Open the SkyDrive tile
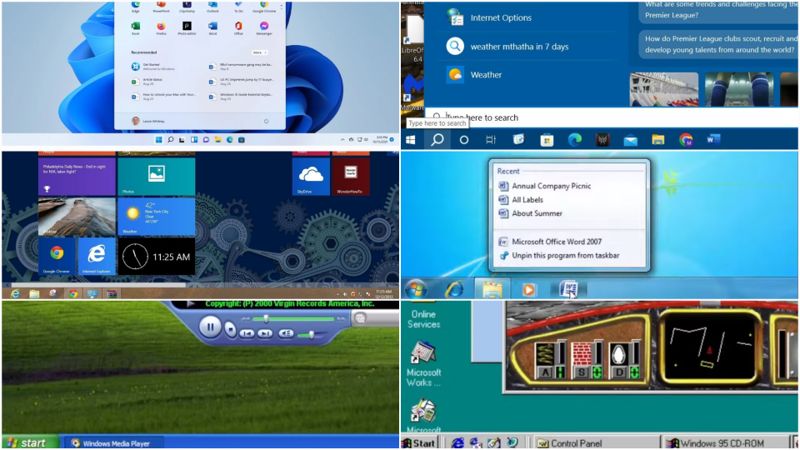800x450 pixels. (311, 177)
